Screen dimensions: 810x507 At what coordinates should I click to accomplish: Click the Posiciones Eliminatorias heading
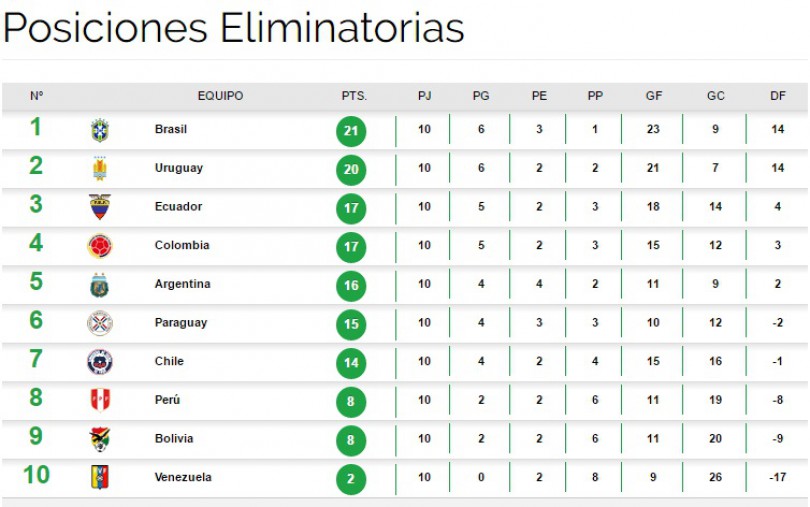234,27
